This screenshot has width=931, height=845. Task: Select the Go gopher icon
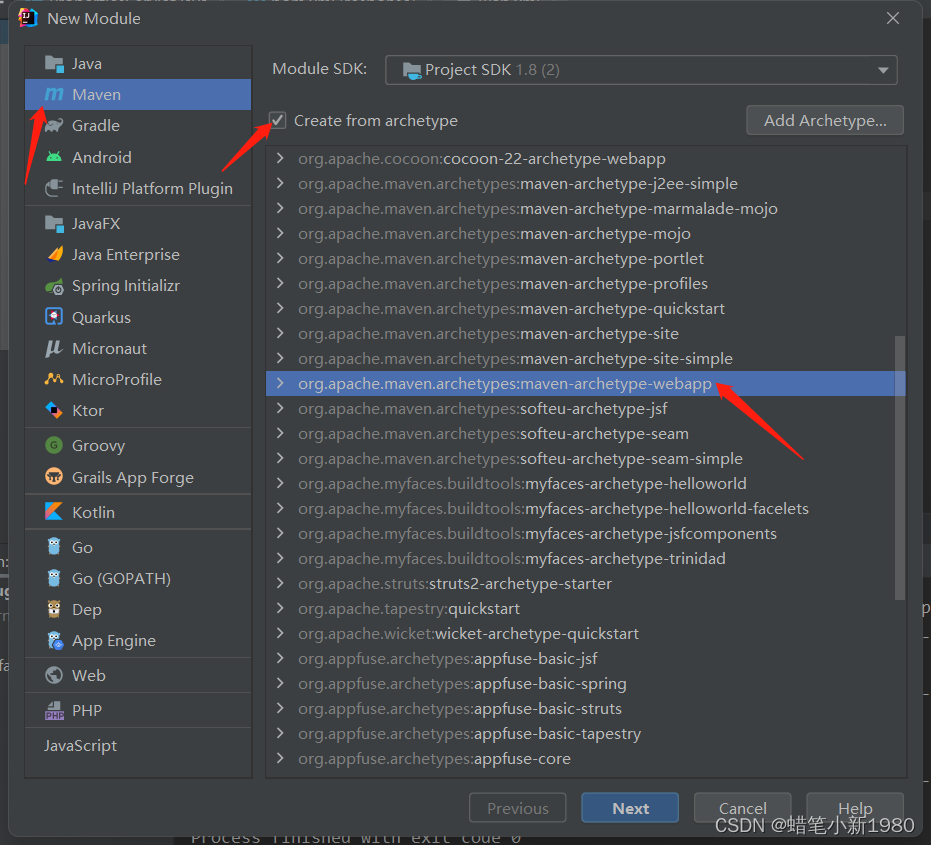[x=54, y=546]
